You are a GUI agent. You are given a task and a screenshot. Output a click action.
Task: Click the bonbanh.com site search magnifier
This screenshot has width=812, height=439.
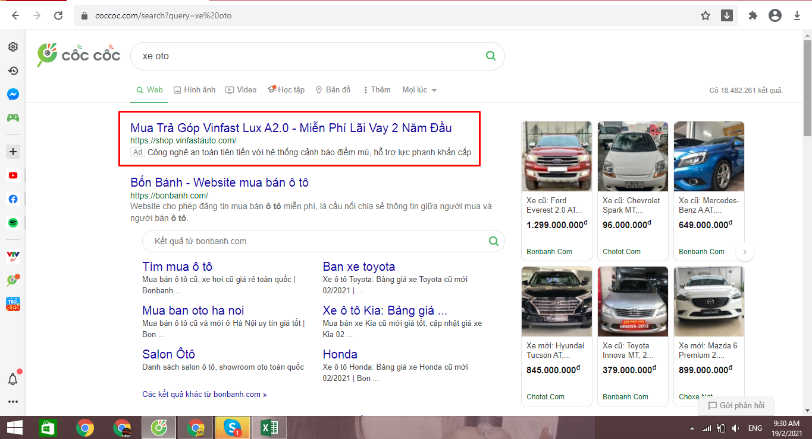(494, 241)
